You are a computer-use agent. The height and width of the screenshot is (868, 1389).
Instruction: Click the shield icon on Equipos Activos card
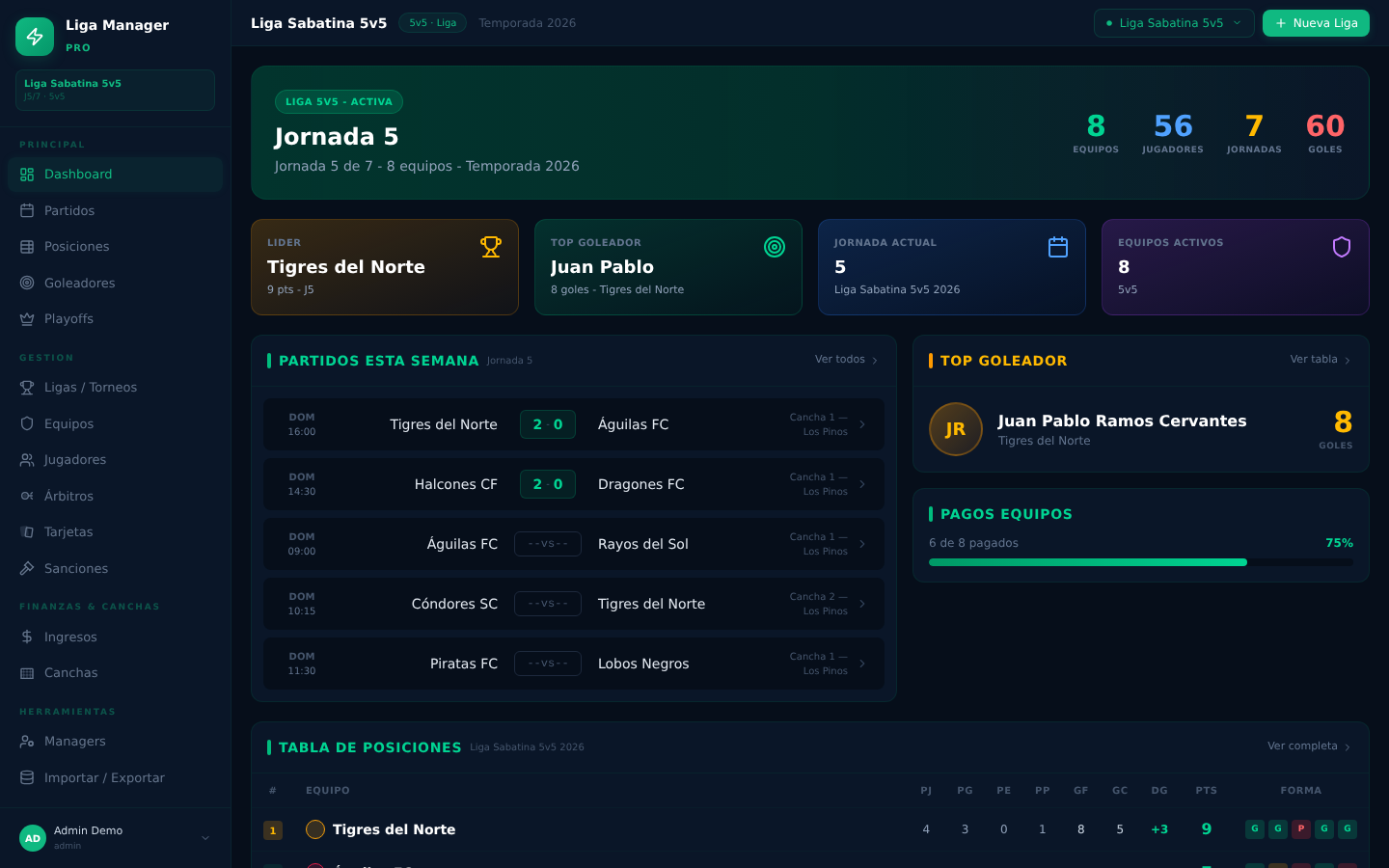[1342, 247]
